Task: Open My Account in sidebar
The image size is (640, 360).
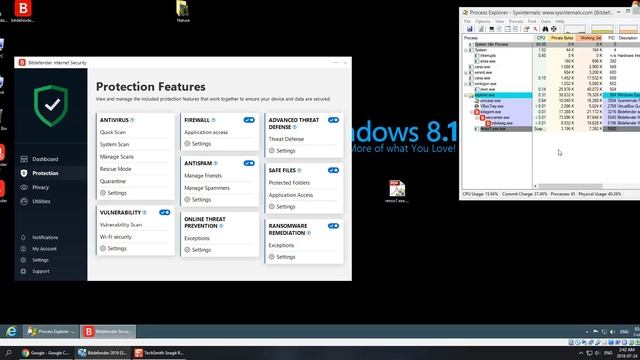Action: 44,249
